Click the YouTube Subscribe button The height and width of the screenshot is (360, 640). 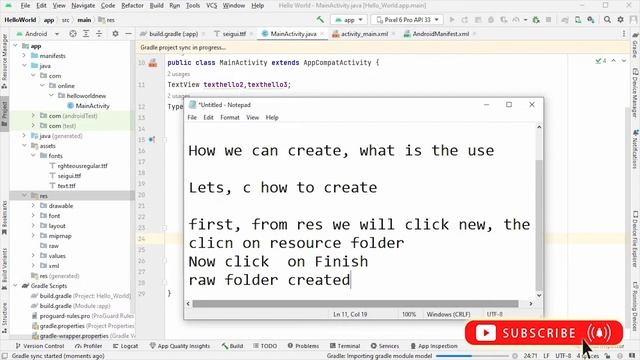point(544,333)
